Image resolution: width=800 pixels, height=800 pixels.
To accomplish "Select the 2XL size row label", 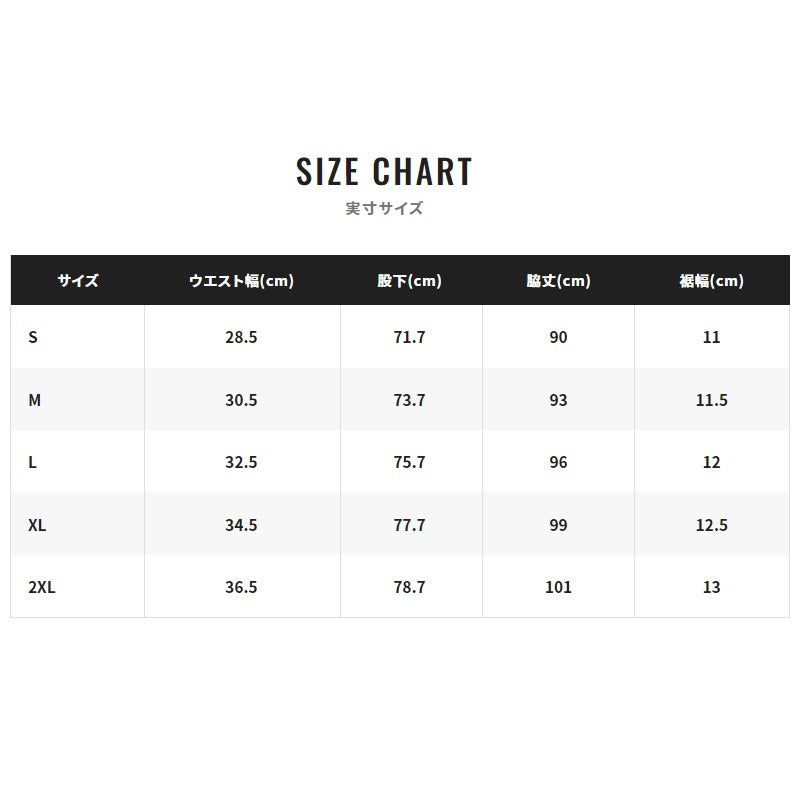I will pos(42,587).
